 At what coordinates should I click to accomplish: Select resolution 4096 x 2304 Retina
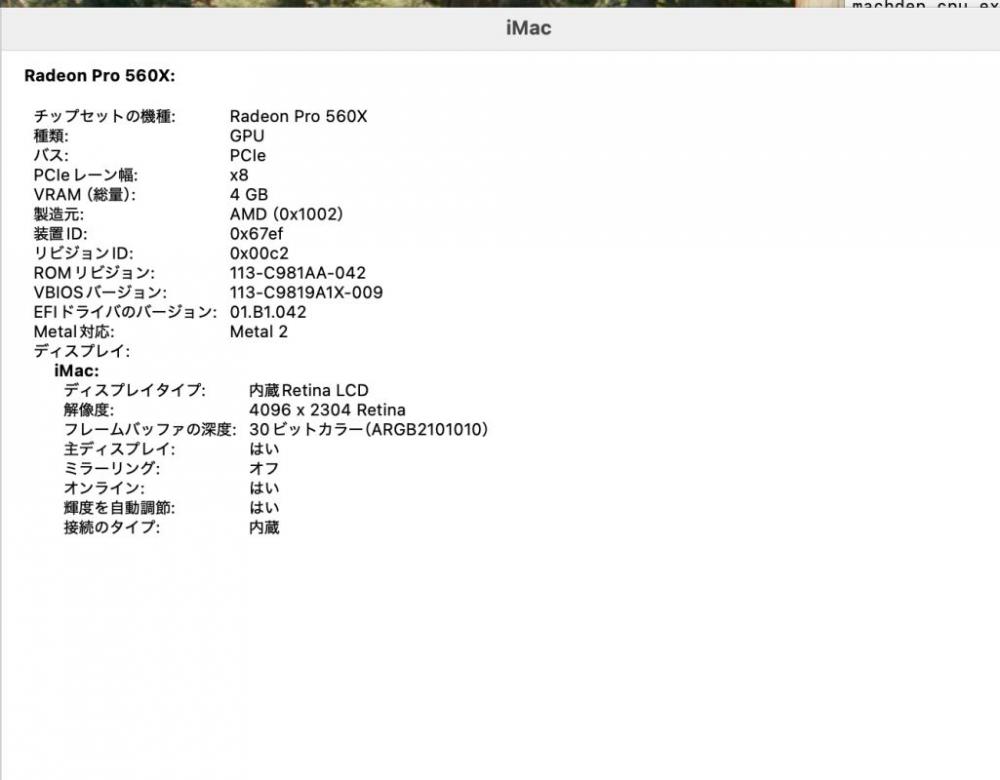[327, 410]
